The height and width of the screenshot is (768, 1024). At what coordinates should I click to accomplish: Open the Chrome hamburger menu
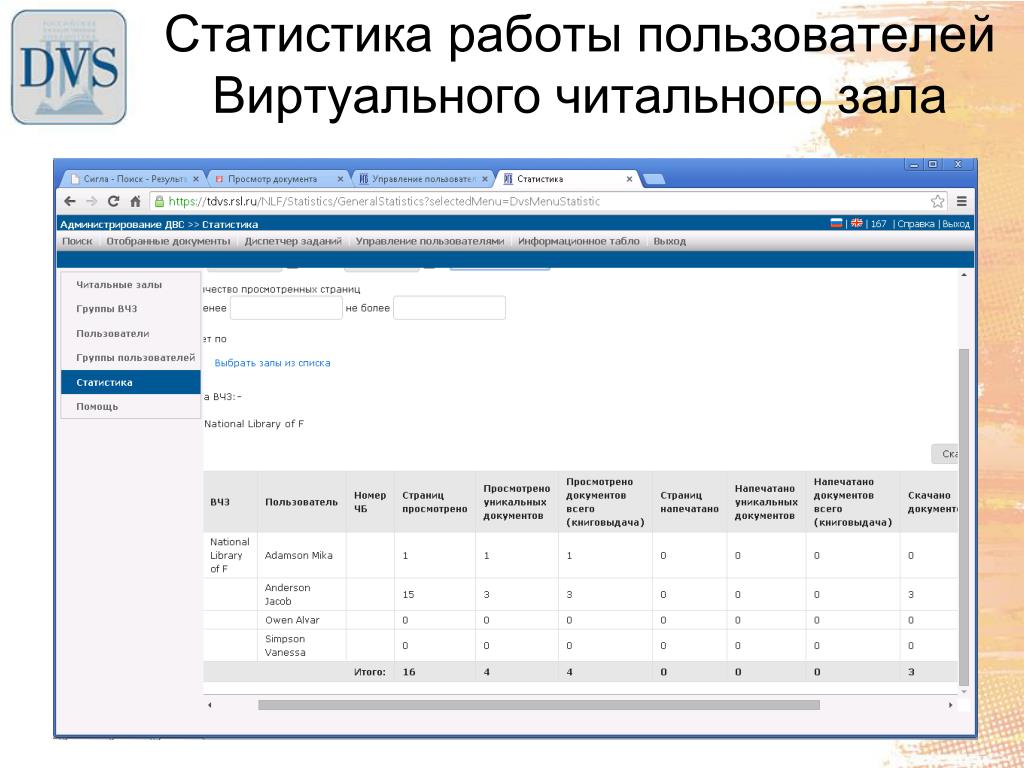click(961, 201)
